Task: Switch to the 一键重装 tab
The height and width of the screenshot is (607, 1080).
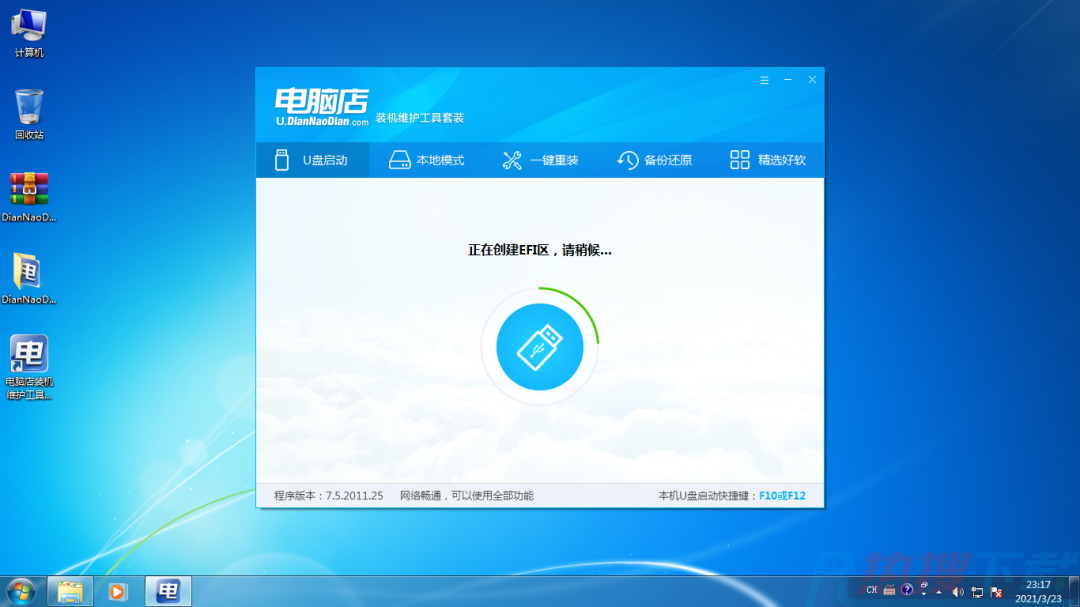Action: (x=540, y=160)
